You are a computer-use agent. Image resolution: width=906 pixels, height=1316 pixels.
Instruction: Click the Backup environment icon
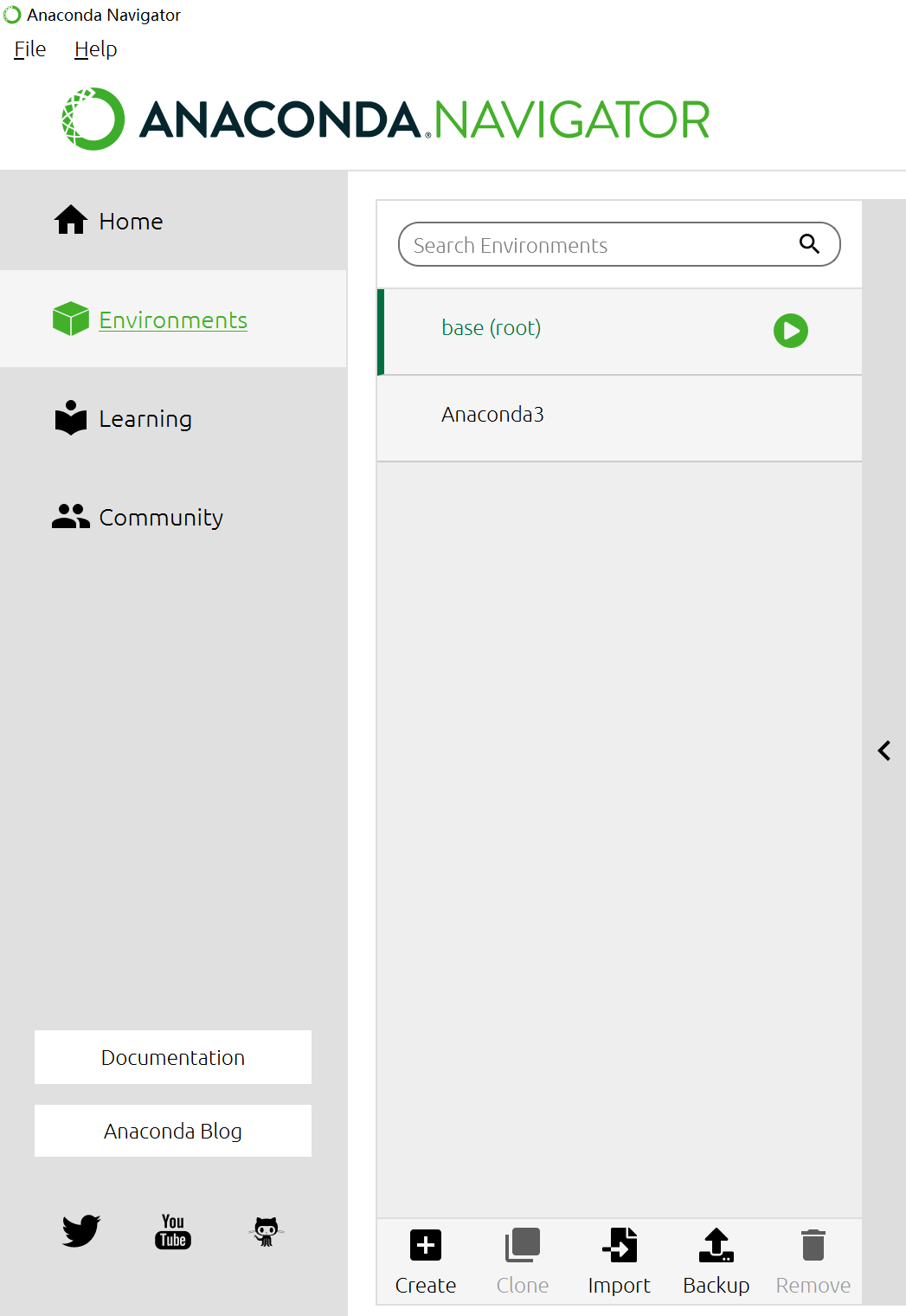[x=716, y=1246]
